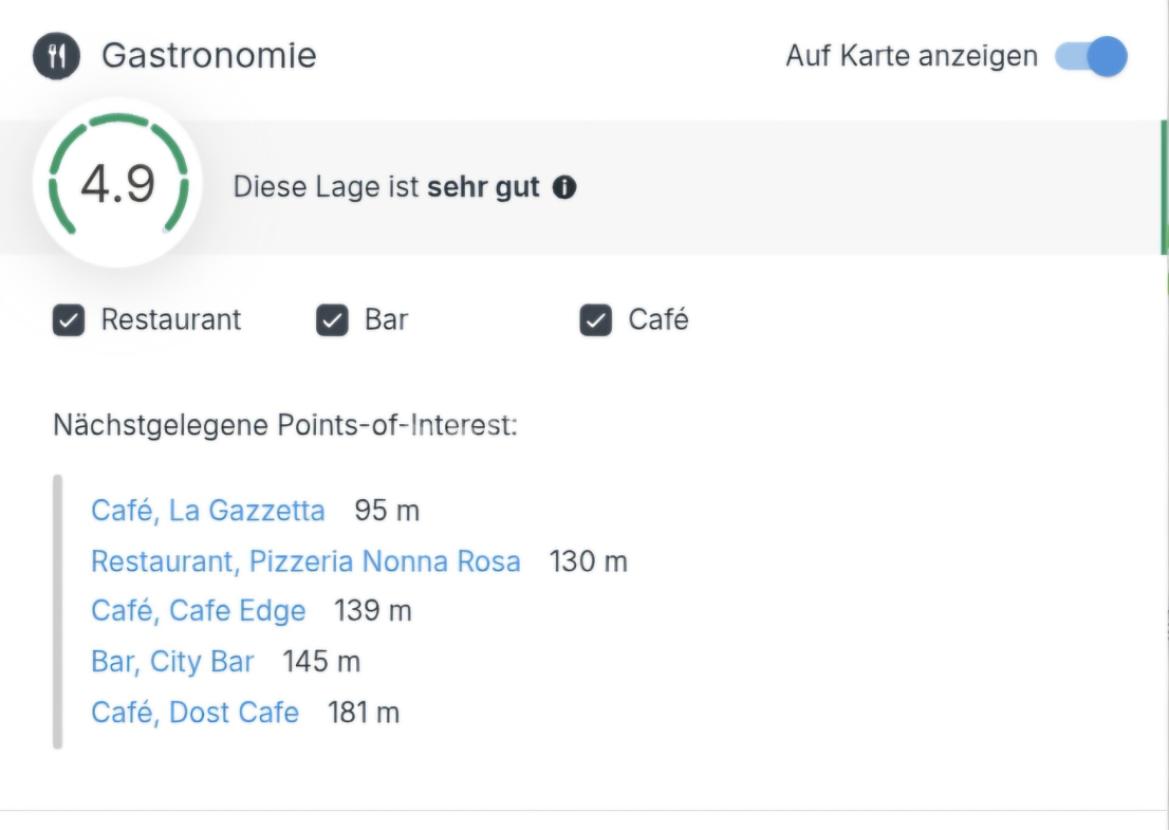The width and height of the screenshot is (1169, 830).
Task: Open the Dost Cafe link
Action: click(194, 712)
